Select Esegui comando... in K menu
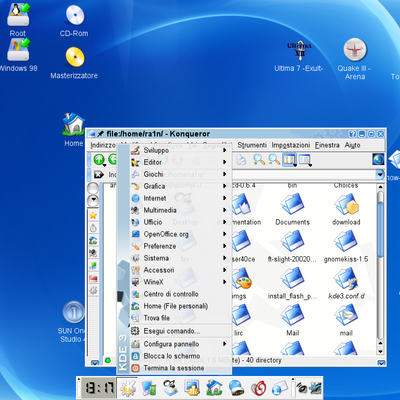 pyautogui.click(x=180, y=331)
